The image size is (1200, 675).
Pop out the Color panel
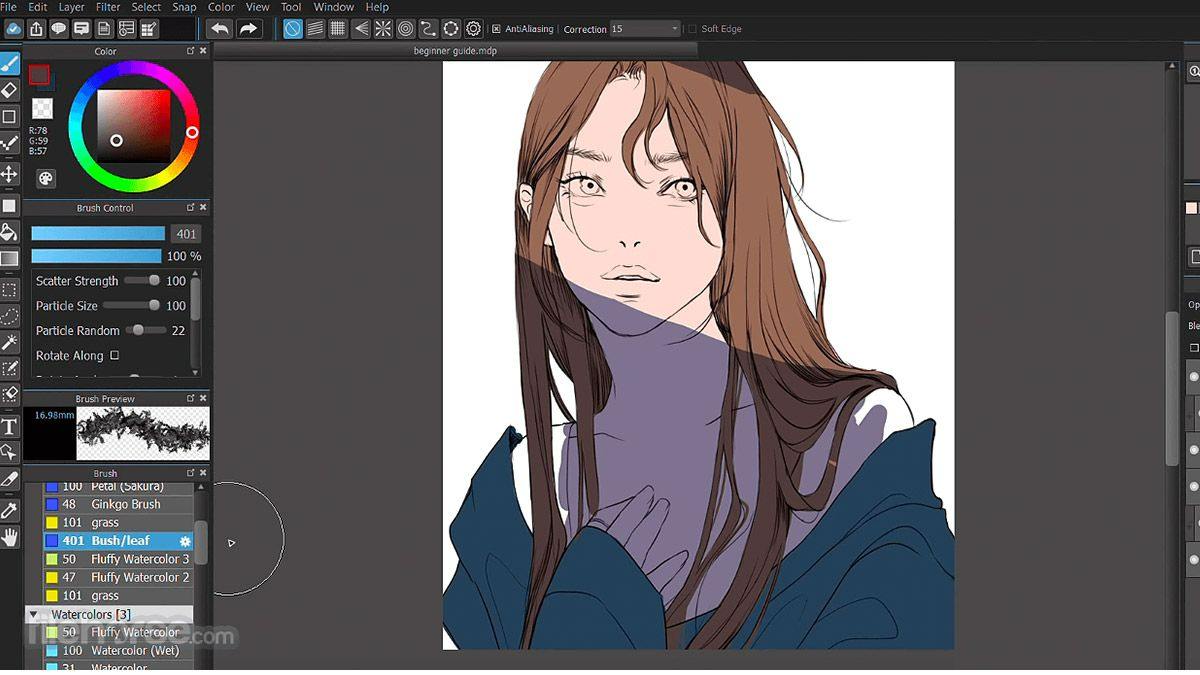click(190, 51)
